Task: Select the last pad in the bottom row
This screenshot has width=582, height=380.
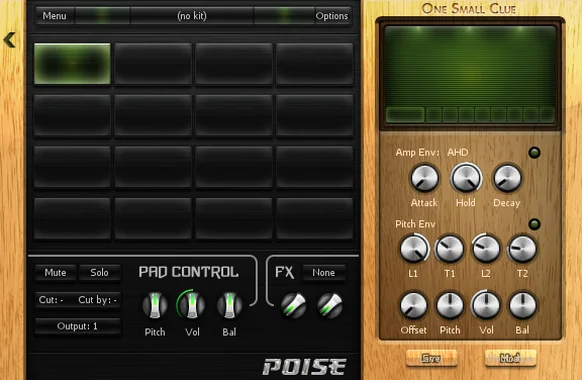Action: pos(315,218)
